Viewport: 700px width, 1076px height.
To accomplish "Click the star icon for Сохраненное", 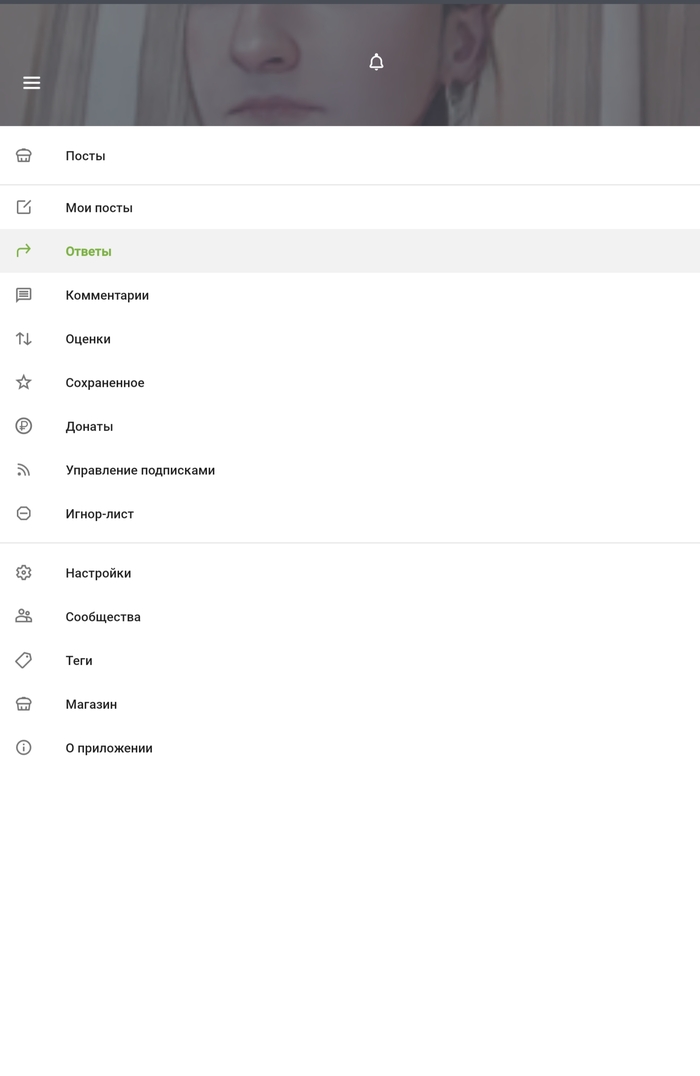I will (x=24, y=382).
